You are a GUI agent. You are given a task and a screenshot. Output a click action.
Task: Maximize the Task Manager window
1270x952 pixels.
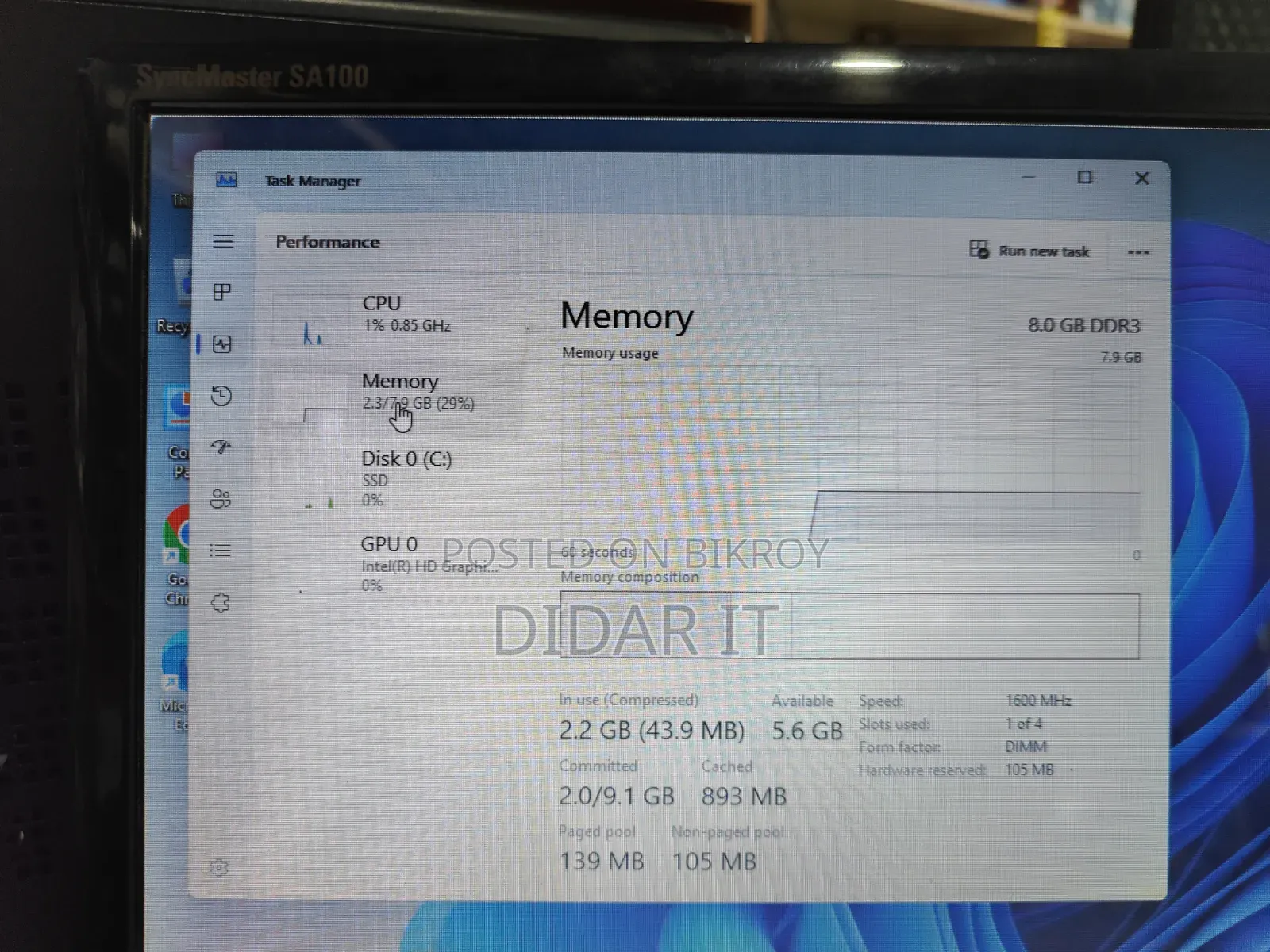pyautogui.click(x=1085, y=177)
